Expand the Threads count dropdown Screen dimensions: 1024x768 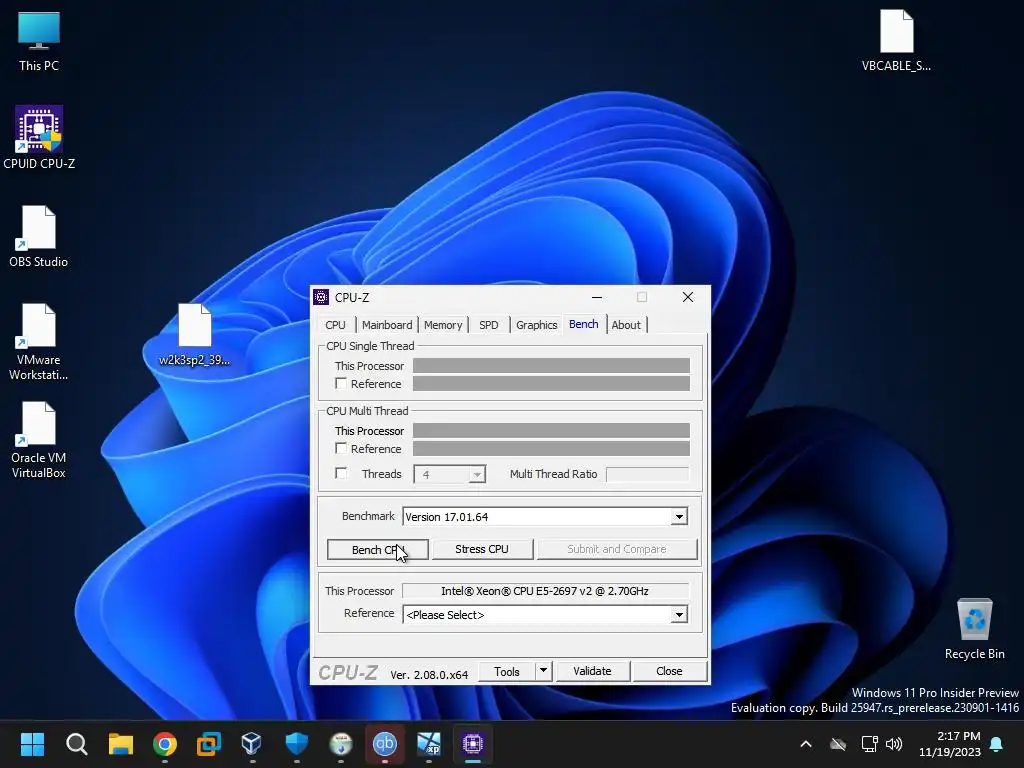477,474
